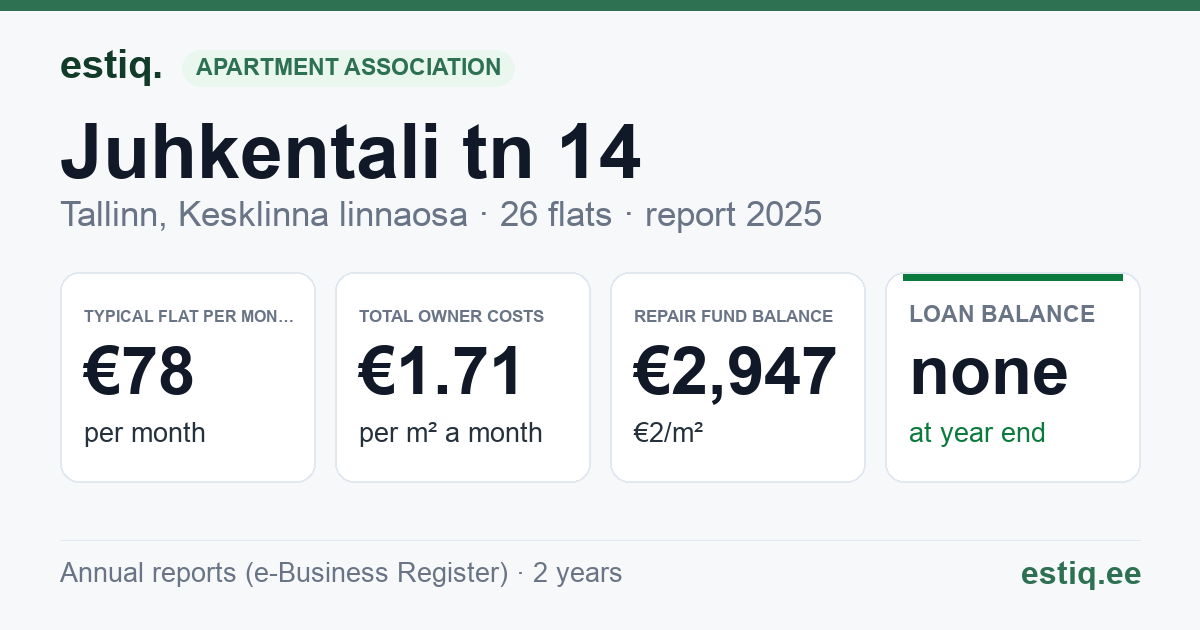The height and width of the screenshot is (630, 1200).
Task: Open the Total owner costs card
Action: coord(463,377)
